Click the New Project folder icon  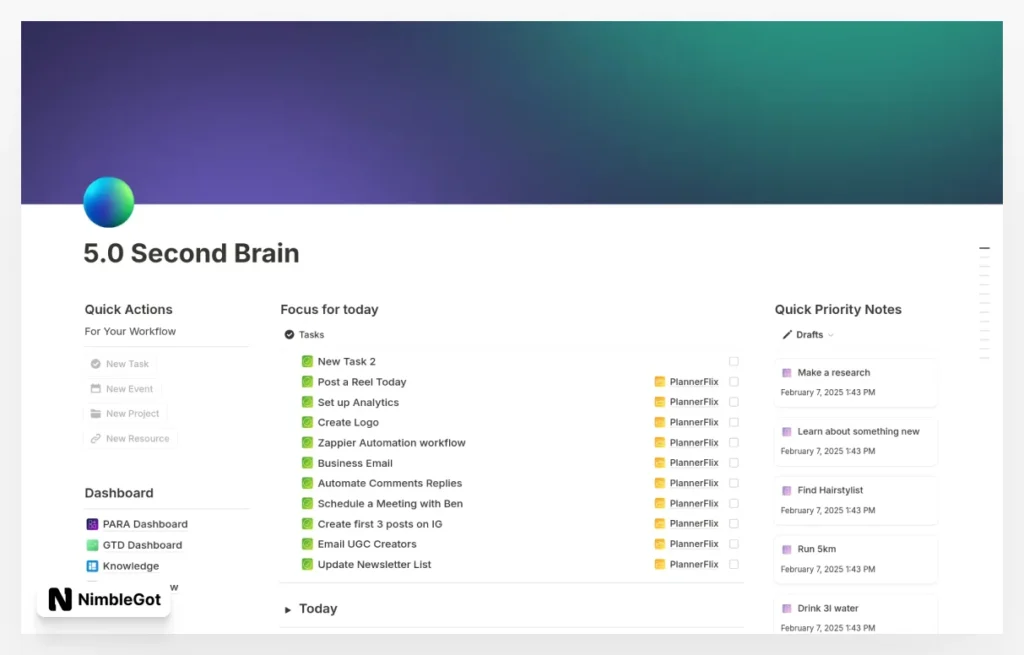(x=95, y=413)
